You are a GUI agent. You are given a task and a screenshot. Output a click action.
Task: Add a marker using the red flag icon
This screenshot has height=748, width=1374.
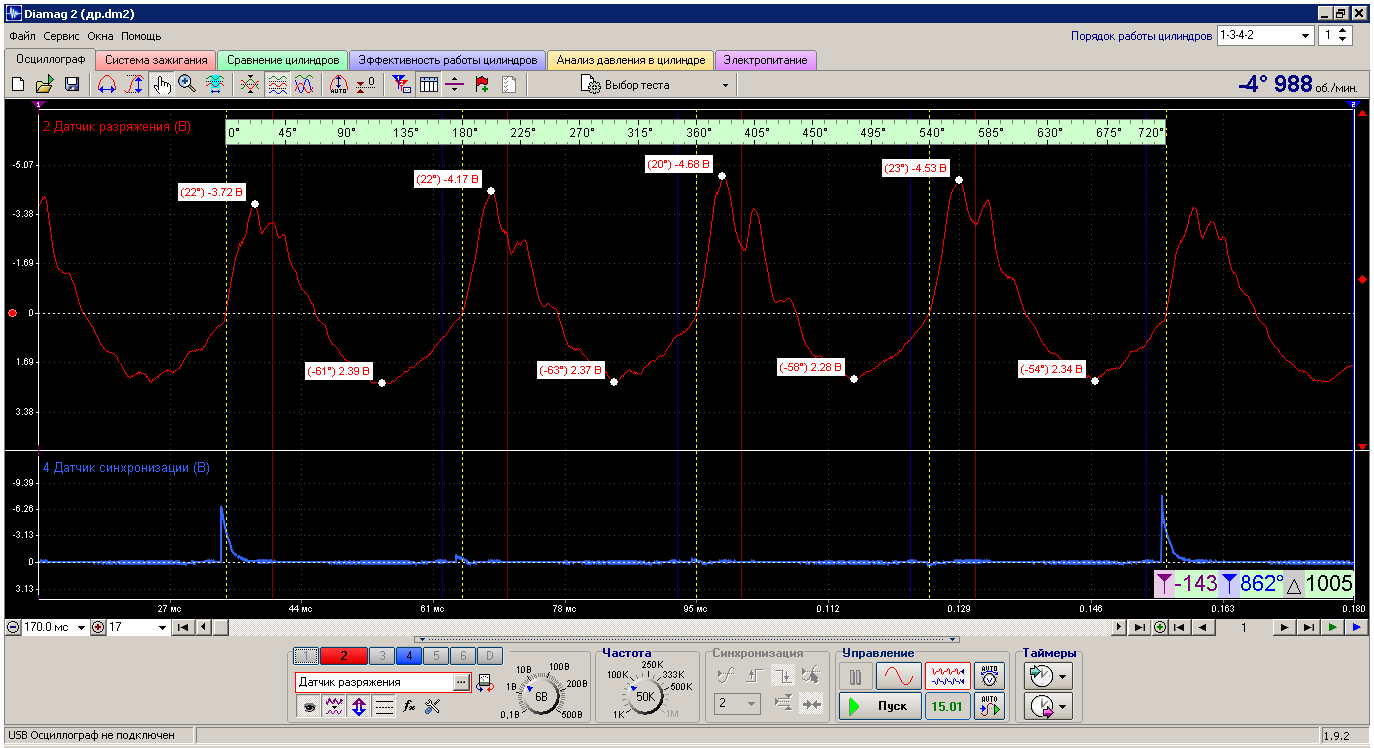482,85
